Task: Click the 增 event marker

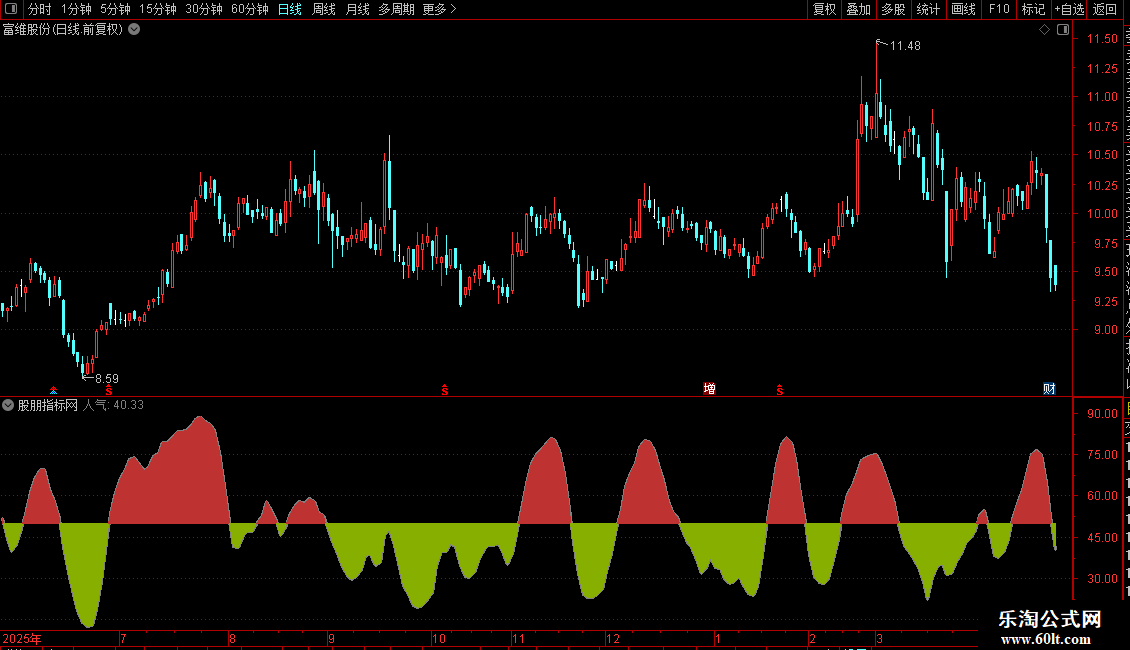Action: (709, 389)
